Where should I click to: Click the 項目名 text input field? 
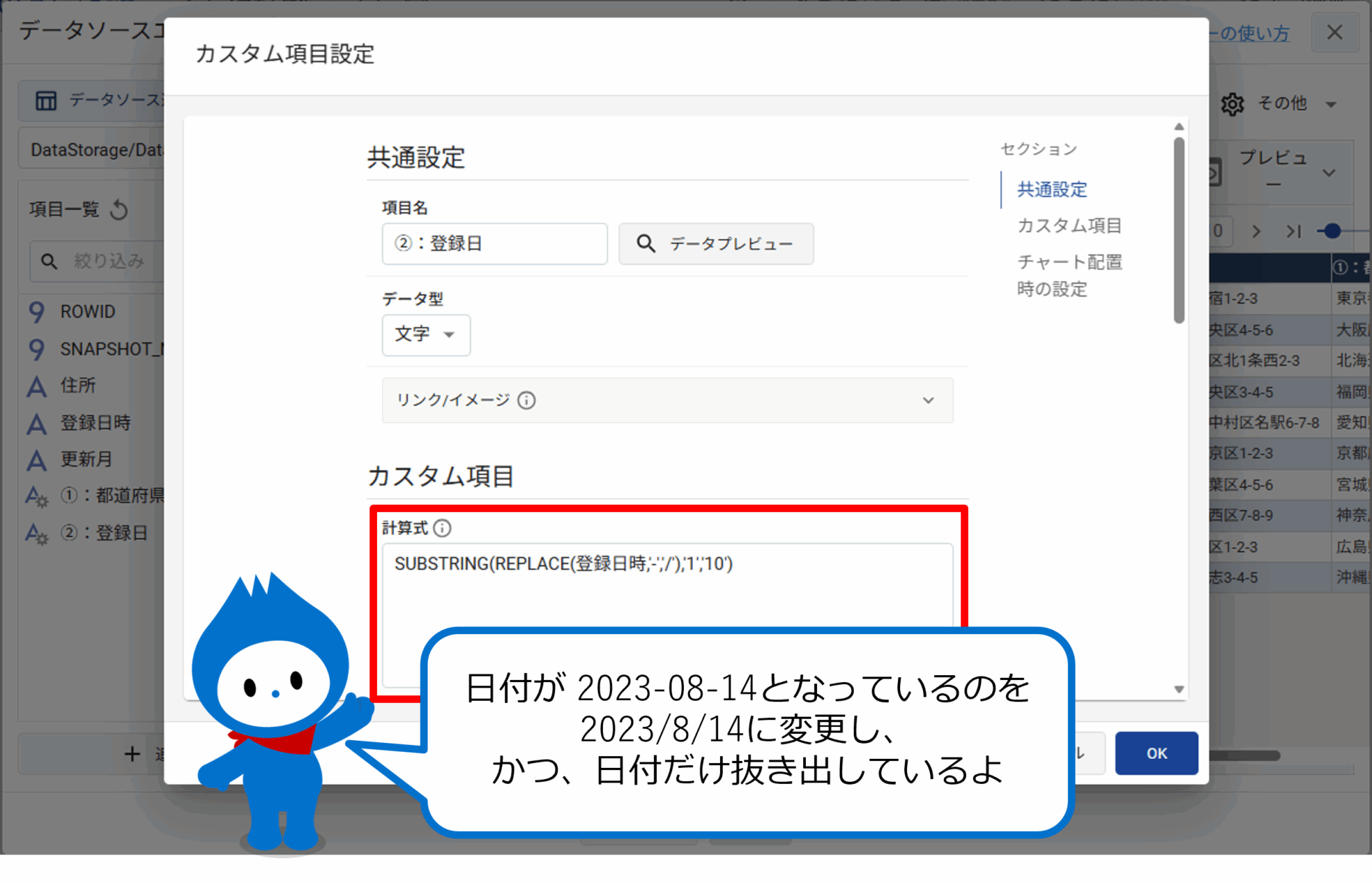pyautogui.click(x=494, y=244)
